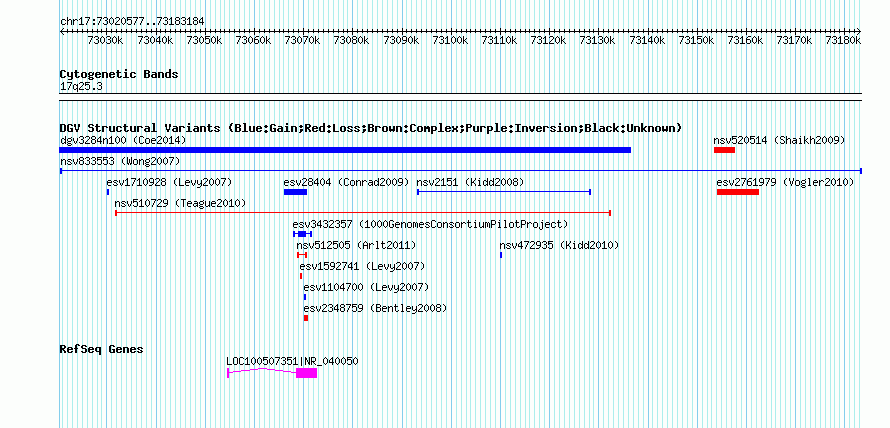Screen dimensions: 890x428
Task: Click the chr17:73020577..73183184 coordinate text
Action: 132,21
